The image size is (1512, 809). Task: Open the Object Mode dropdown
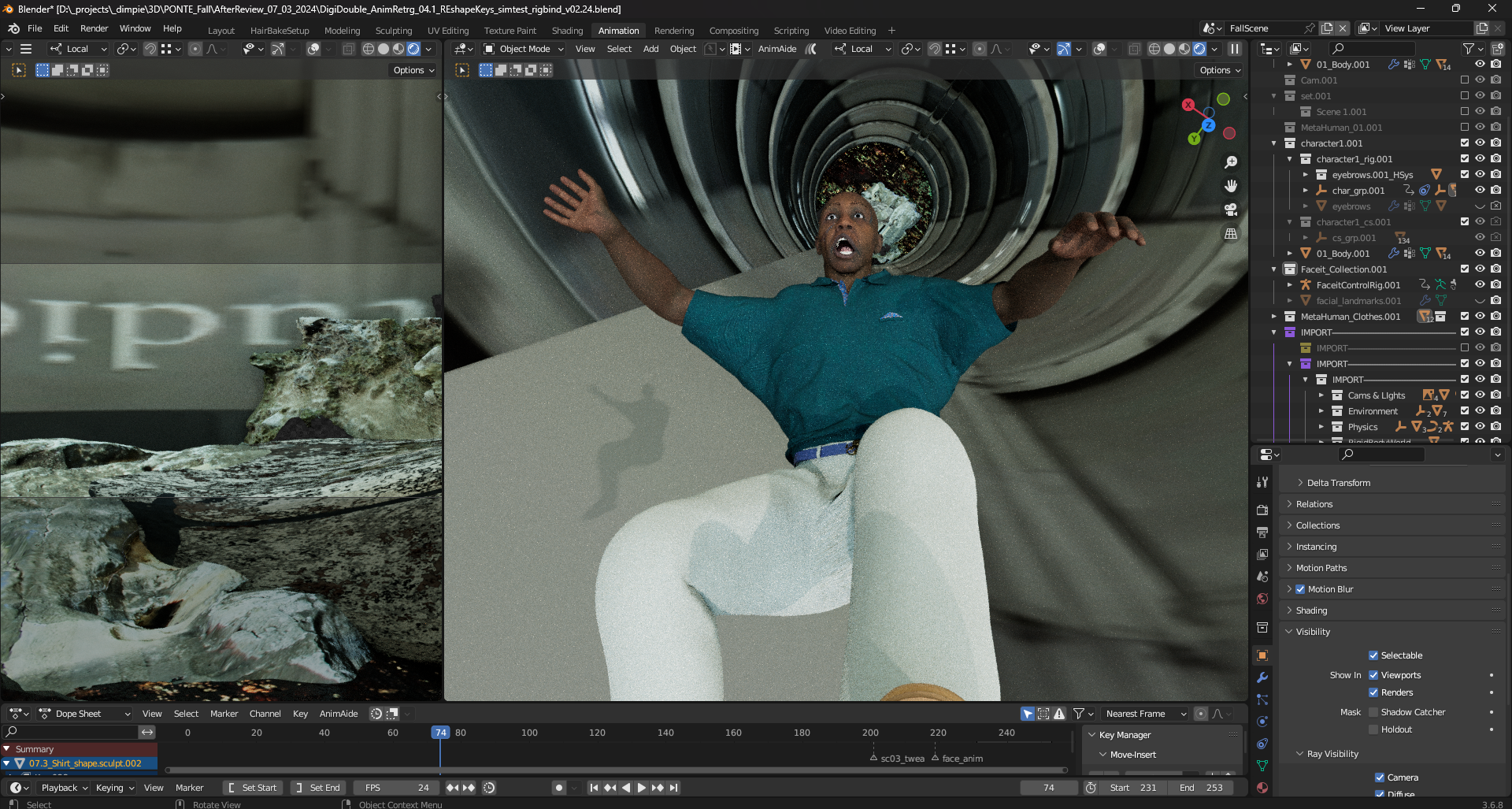pos(524,49)
